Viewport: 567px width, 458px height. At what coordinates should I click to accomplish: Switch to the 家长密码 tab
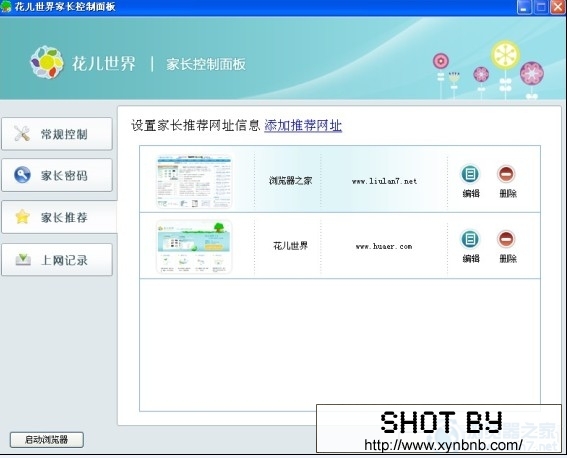[57, 175]
